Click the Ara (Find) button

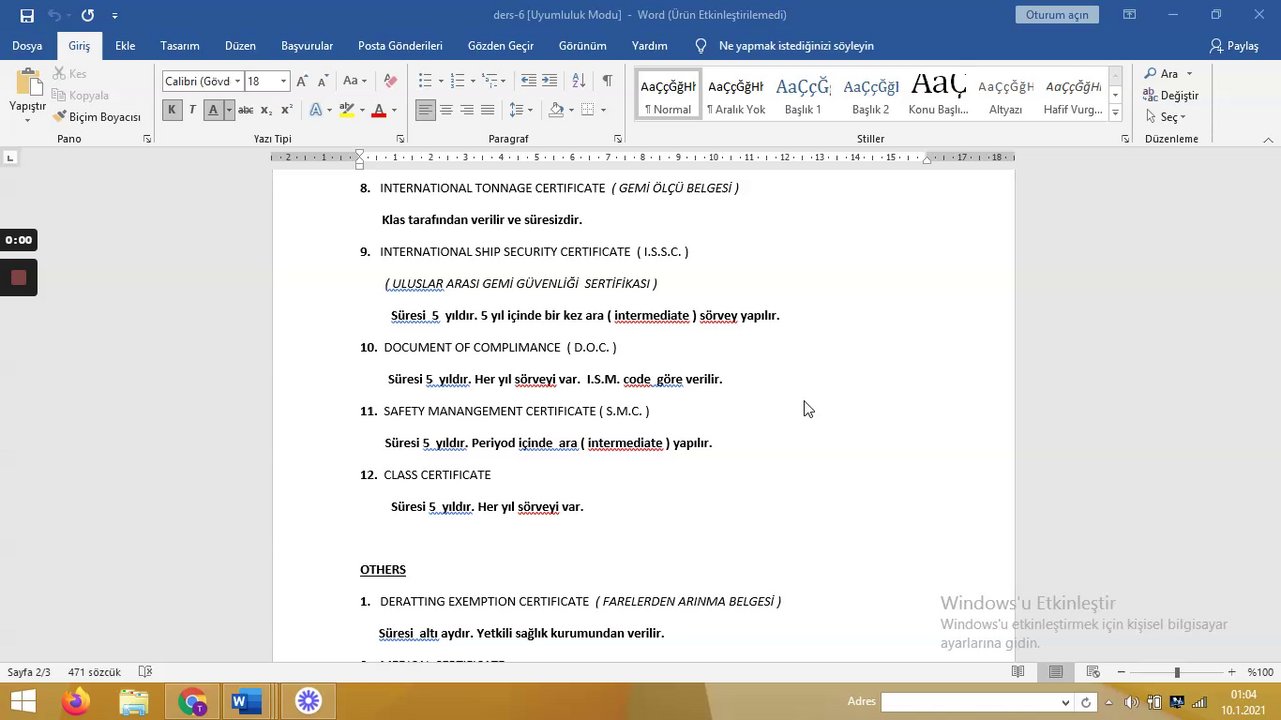click(x=1168, y=73)
